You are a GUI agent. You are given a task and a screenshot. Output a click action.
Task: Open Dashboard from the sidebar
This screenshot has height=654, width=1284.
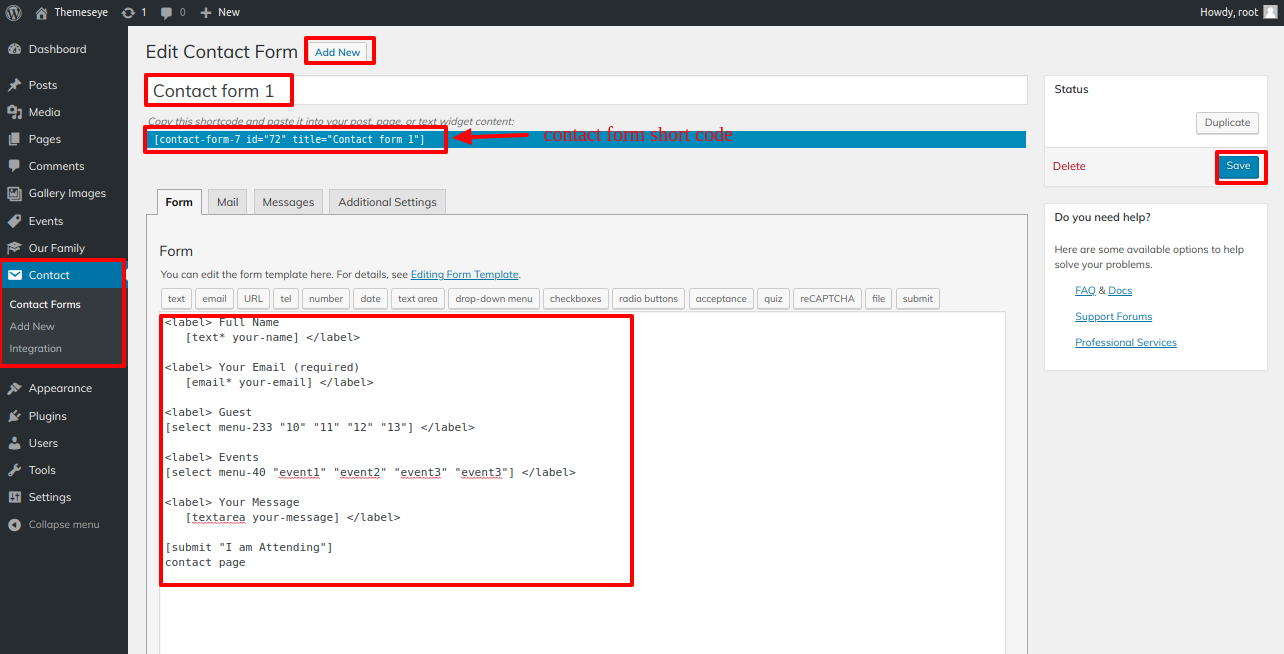tap(57, 49)
